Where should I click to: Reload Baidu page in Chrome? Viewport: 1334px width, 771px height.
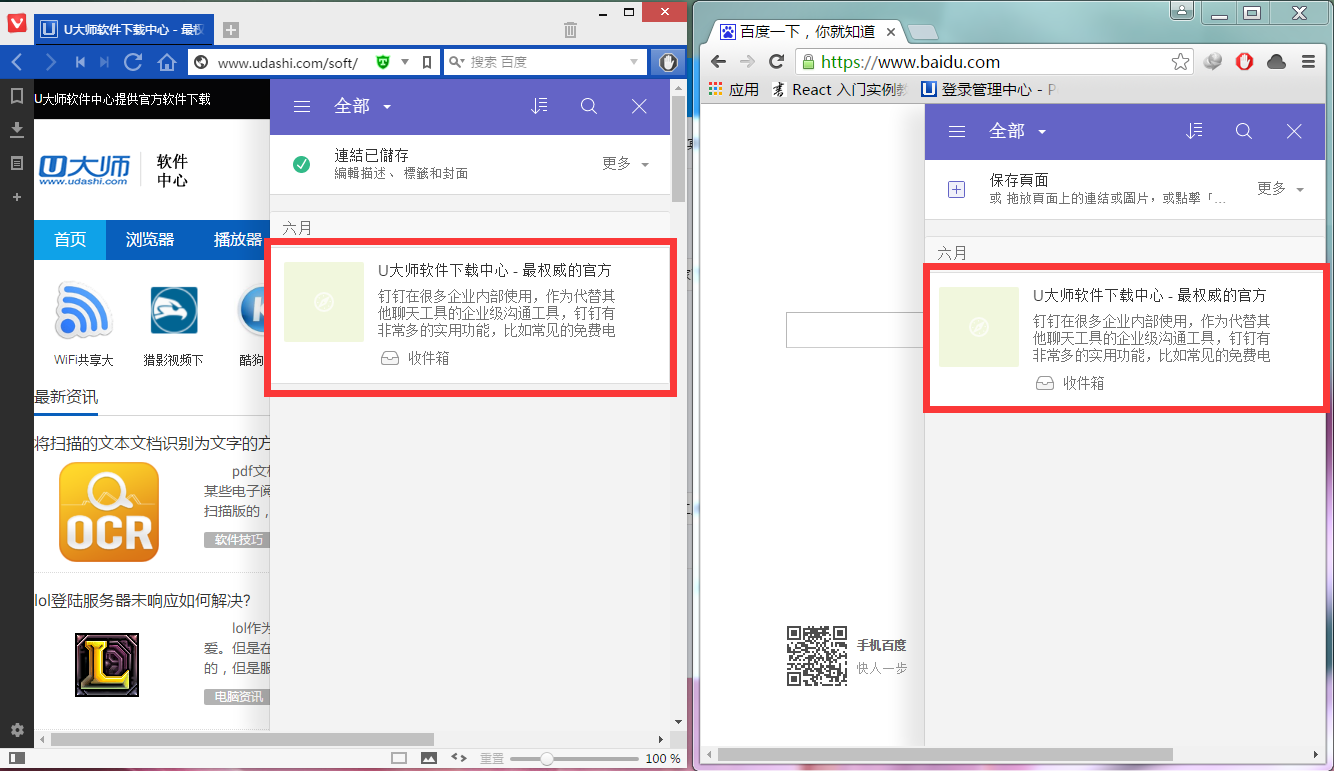coord(776,62)
